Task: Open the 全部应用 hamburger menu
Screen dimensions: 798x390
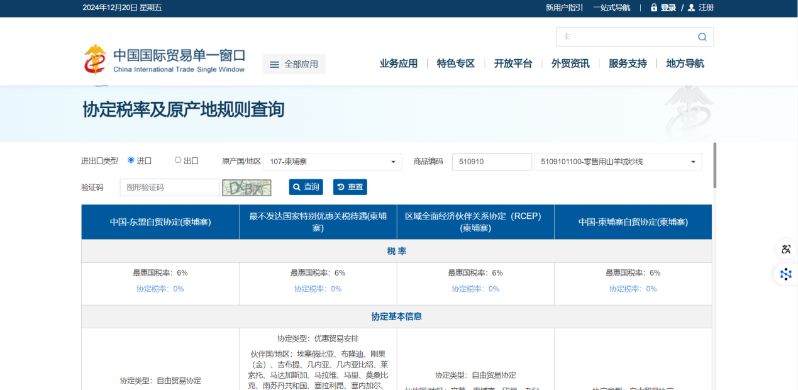Action: (294, 64)
